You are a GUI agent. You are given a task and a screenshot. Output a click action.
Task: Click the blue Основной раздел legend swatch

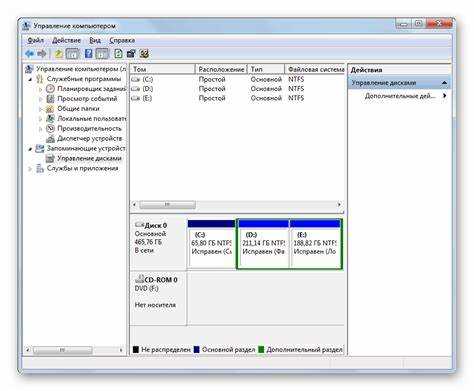point(197,350)
